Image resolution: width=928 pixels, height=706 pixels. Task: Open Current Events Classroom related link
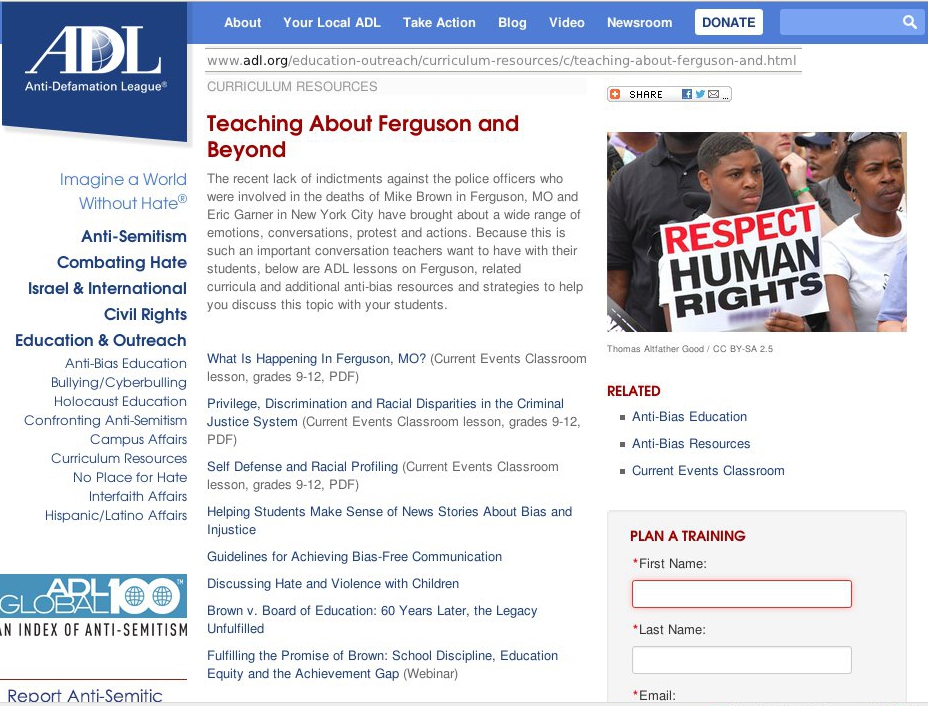click(x=708, y=470)
